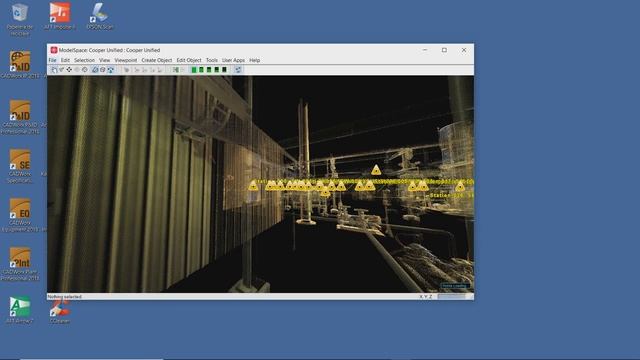This screenshot has height=360, width=640.
Task: Click the 'Nothing selected' status bar text
Action: [x=64, y=297]
